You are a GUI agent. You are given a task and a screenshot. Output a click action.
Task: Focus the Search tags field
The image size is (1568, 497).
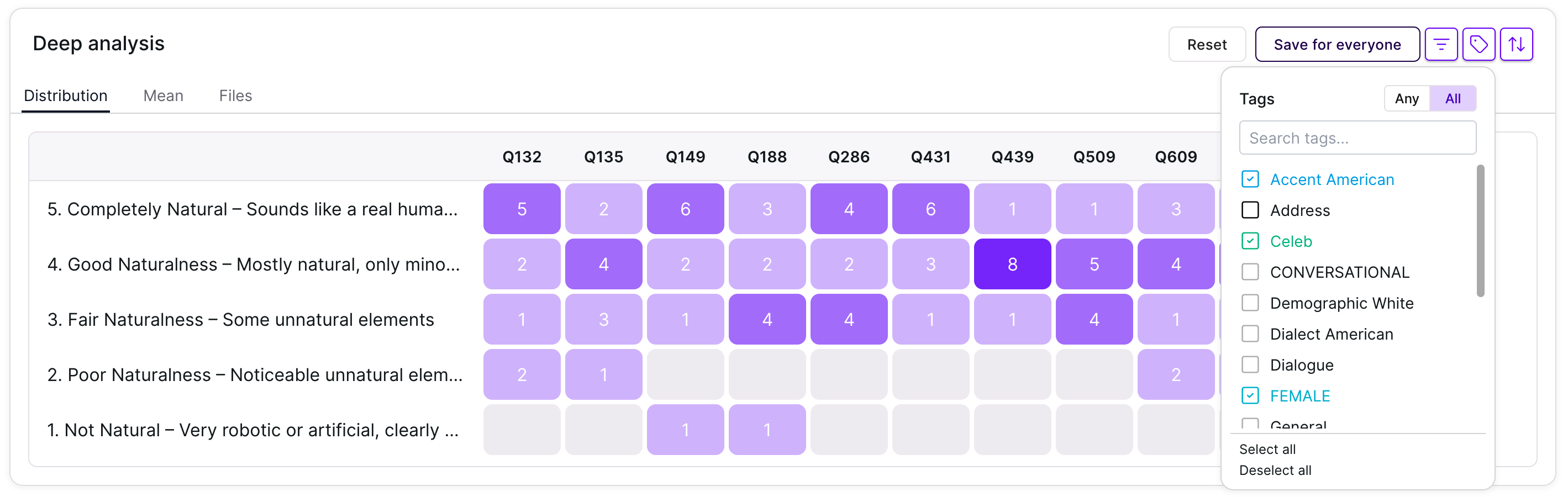(1357, 138)
